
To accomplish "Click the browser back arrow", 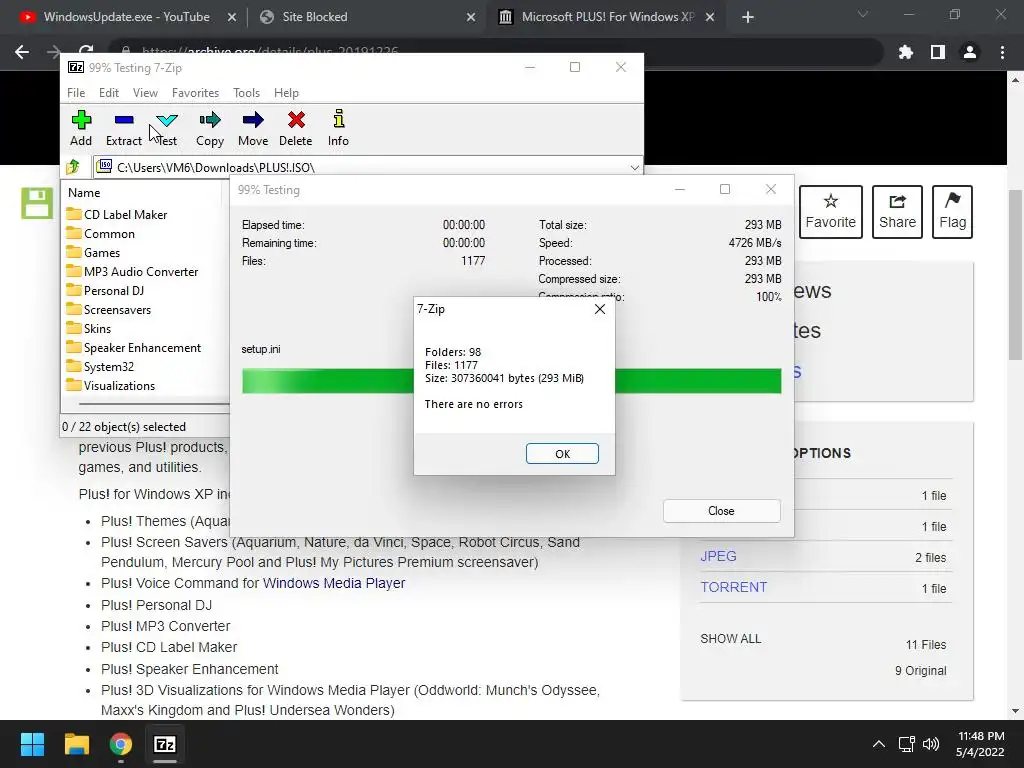I will pos(22,52).
